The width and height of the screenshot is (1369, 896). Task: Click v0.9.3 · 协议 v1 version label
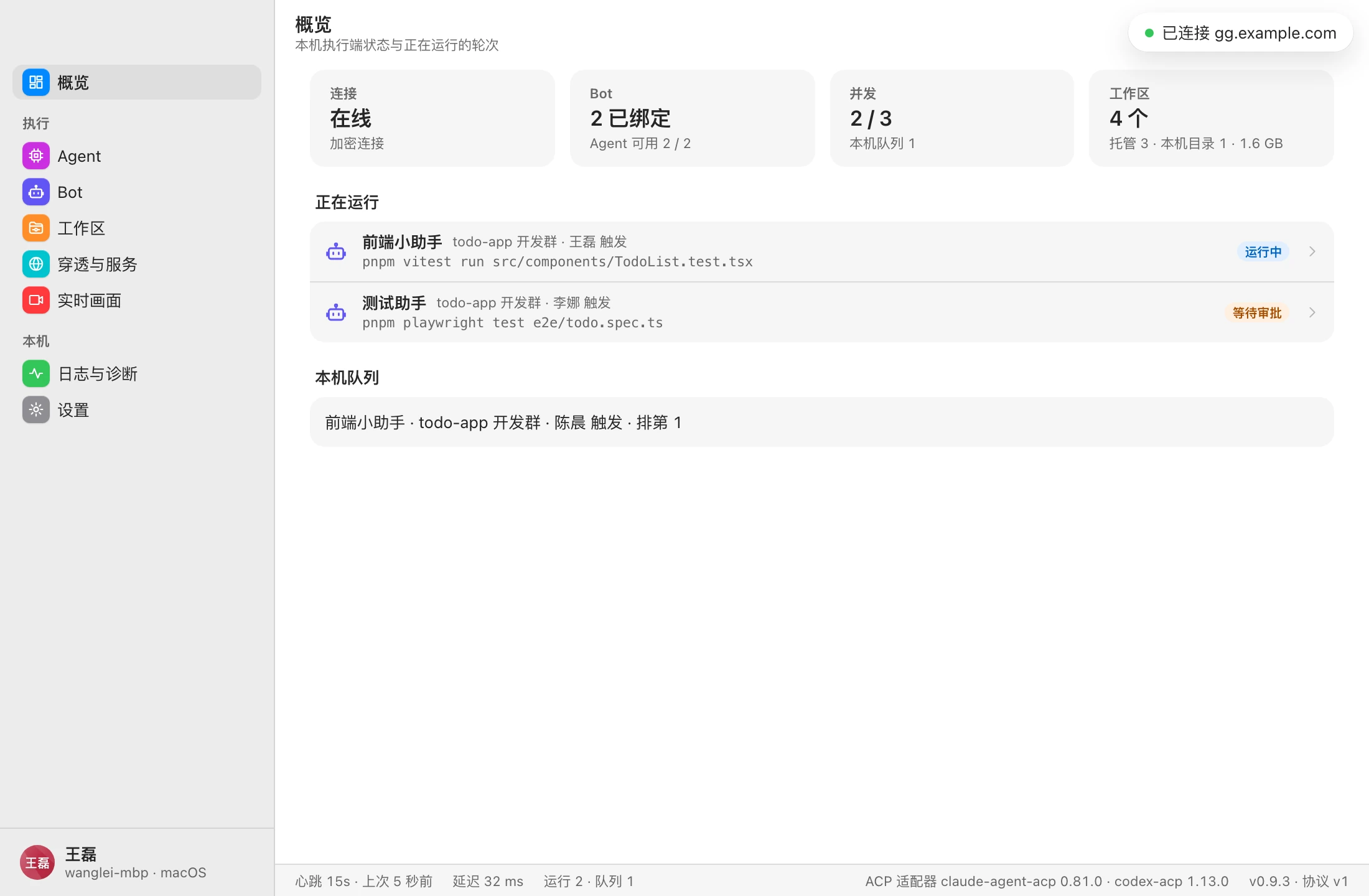[1299, 881]
